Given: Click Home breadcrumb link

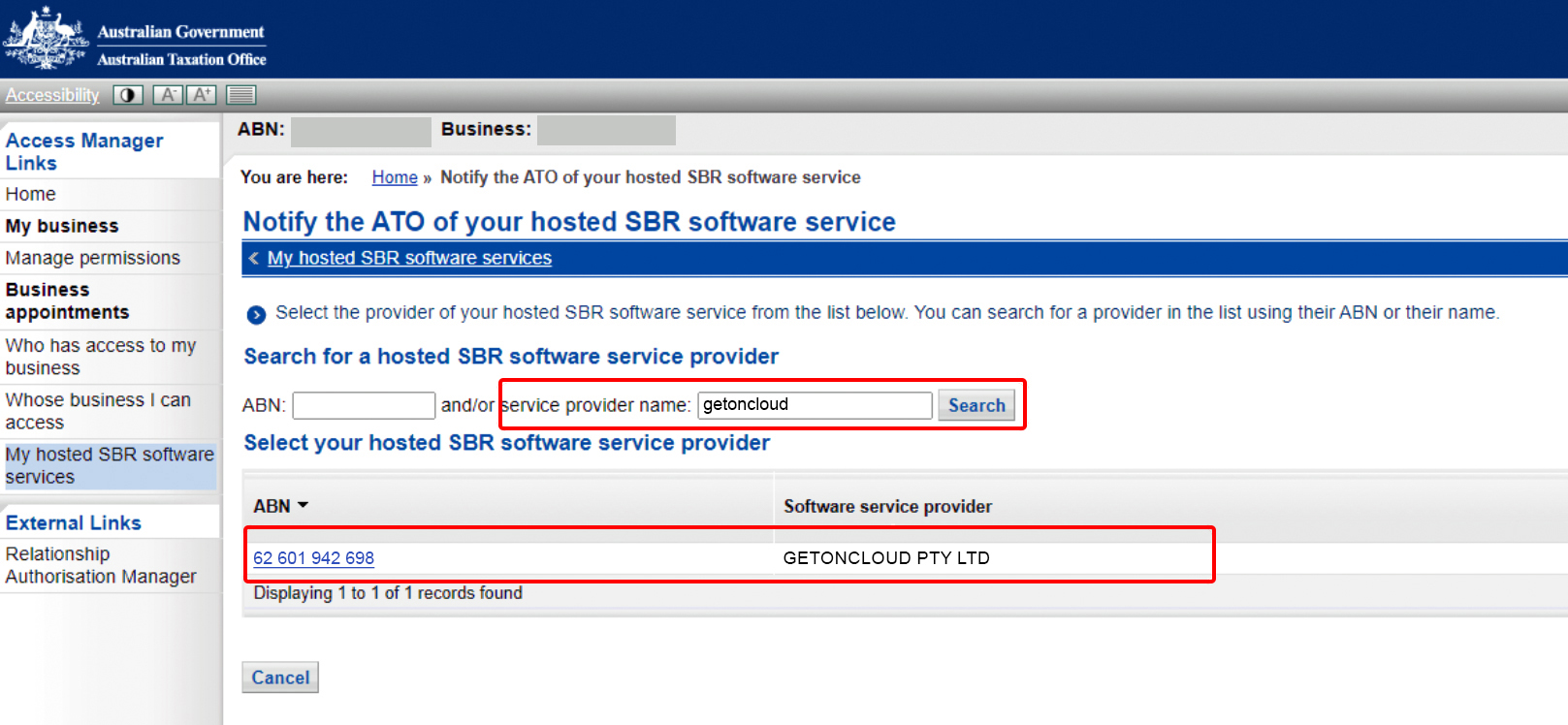Looking at the screenshot, I should coord(395,177).
